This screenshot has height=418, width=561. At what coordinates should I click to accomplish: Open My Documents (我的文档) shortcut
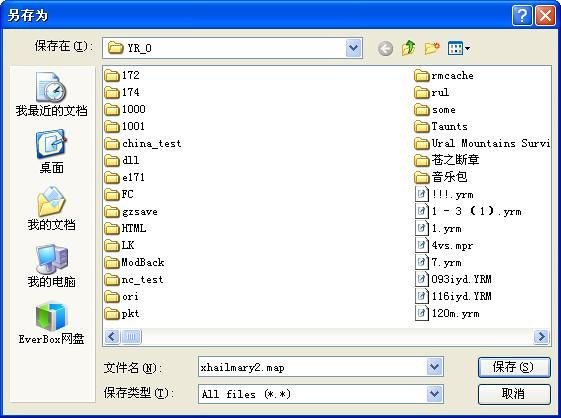coord(51,208)
